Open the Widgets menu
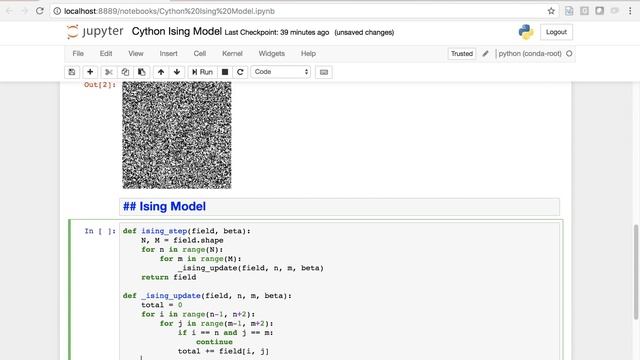 pyautogui.click(x=271, y=53)
